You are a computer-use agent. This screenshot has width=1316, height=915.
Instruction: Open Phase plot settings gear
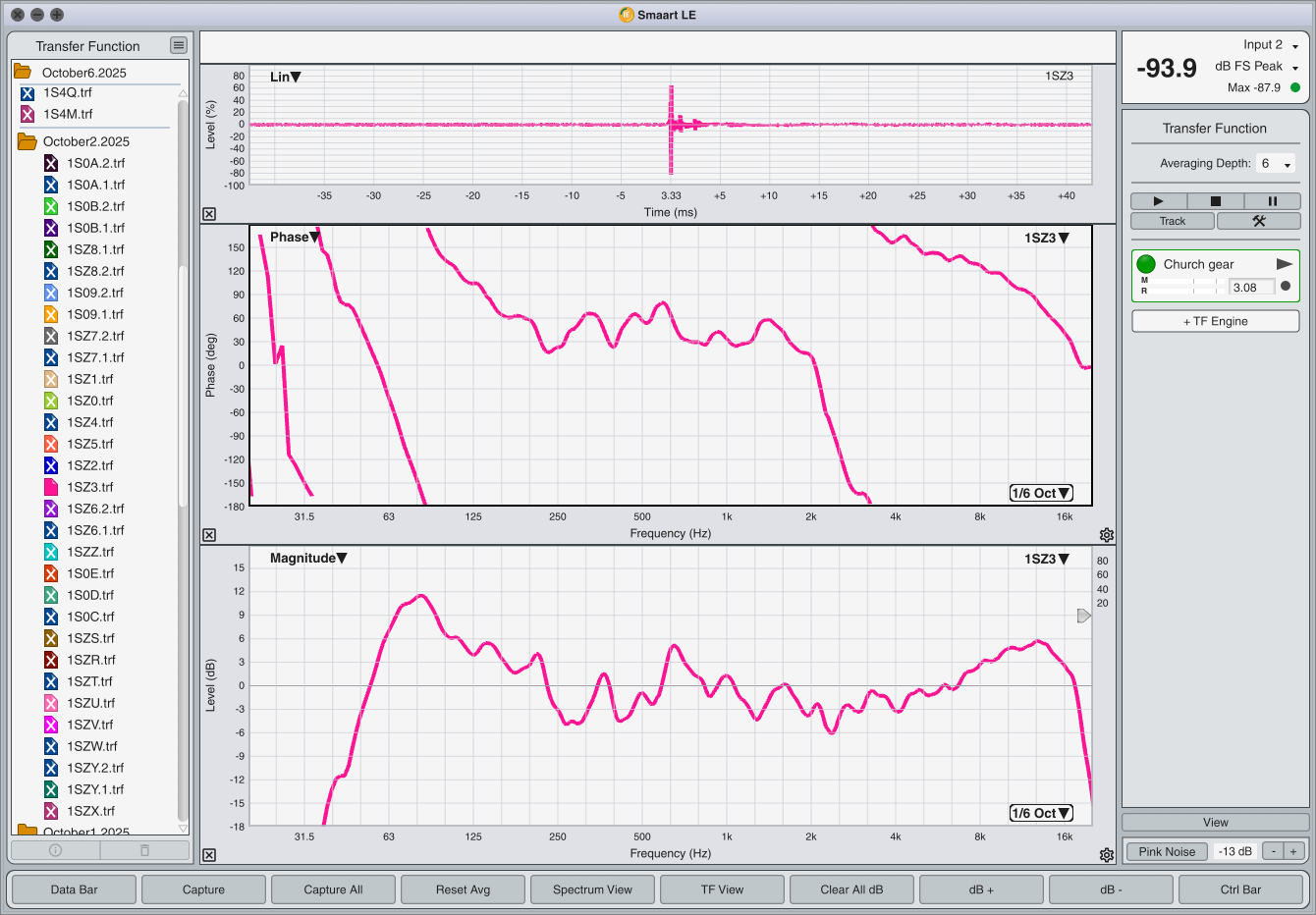[x=1107, y=535]
